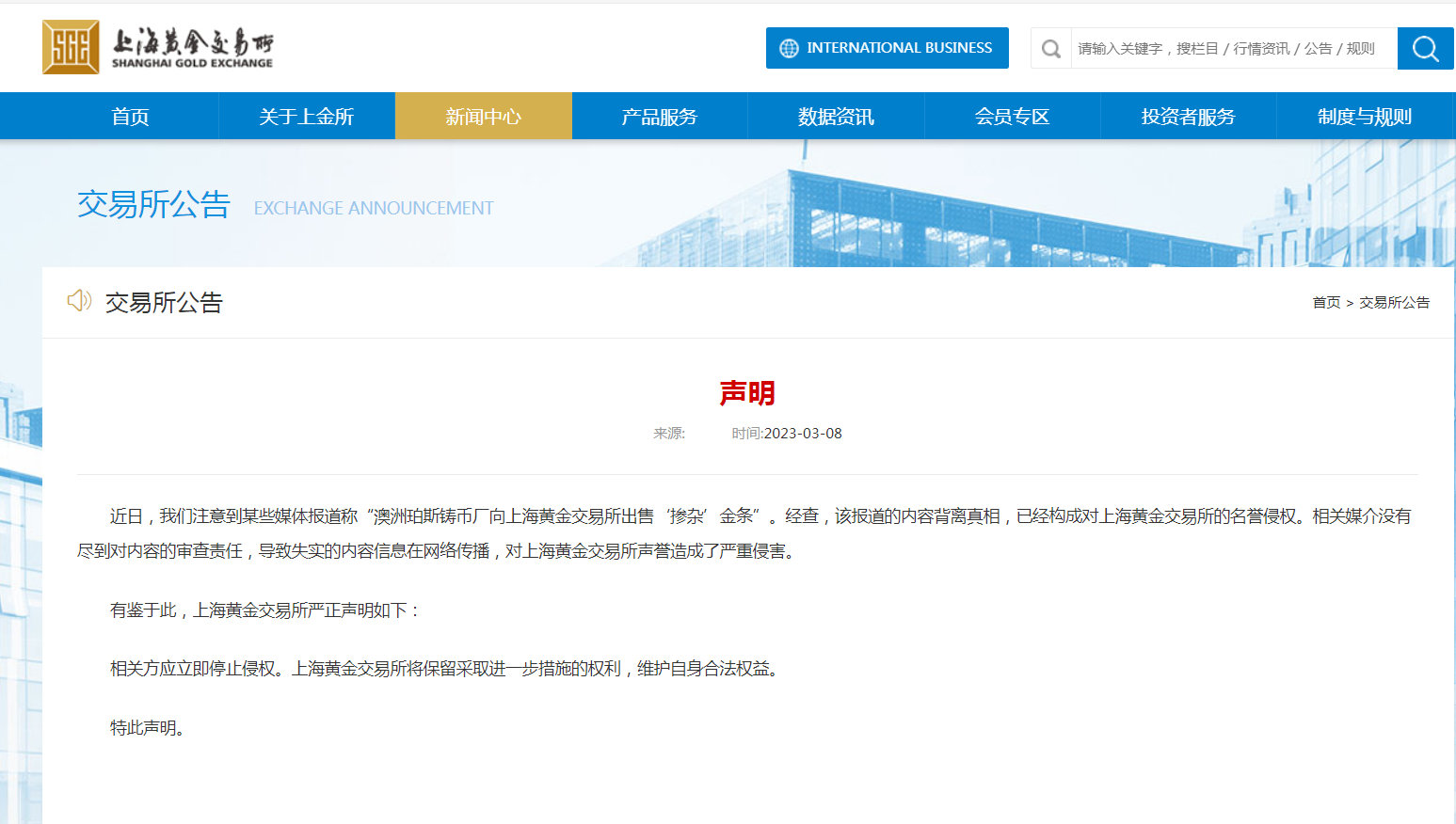Click the speaker announcement icon near 交易所公告
The width and height of the screenshot is (1456, 824).
coord(79,301)
